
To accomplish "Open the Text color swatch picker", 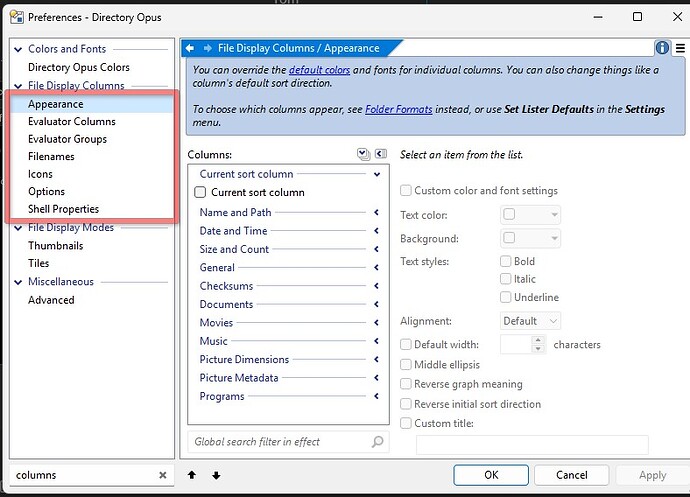I will tap(530, 214).
